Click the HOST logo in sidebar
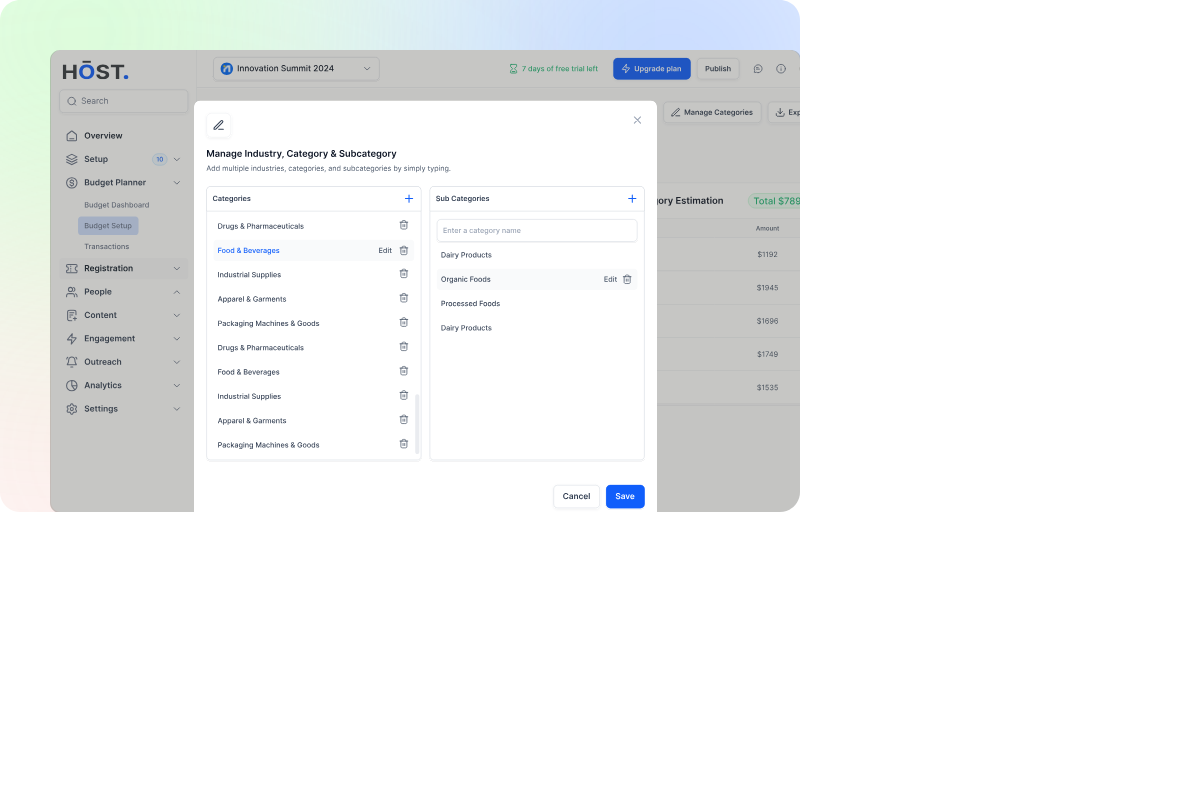 pyautogui.click(x=95, y=71)
